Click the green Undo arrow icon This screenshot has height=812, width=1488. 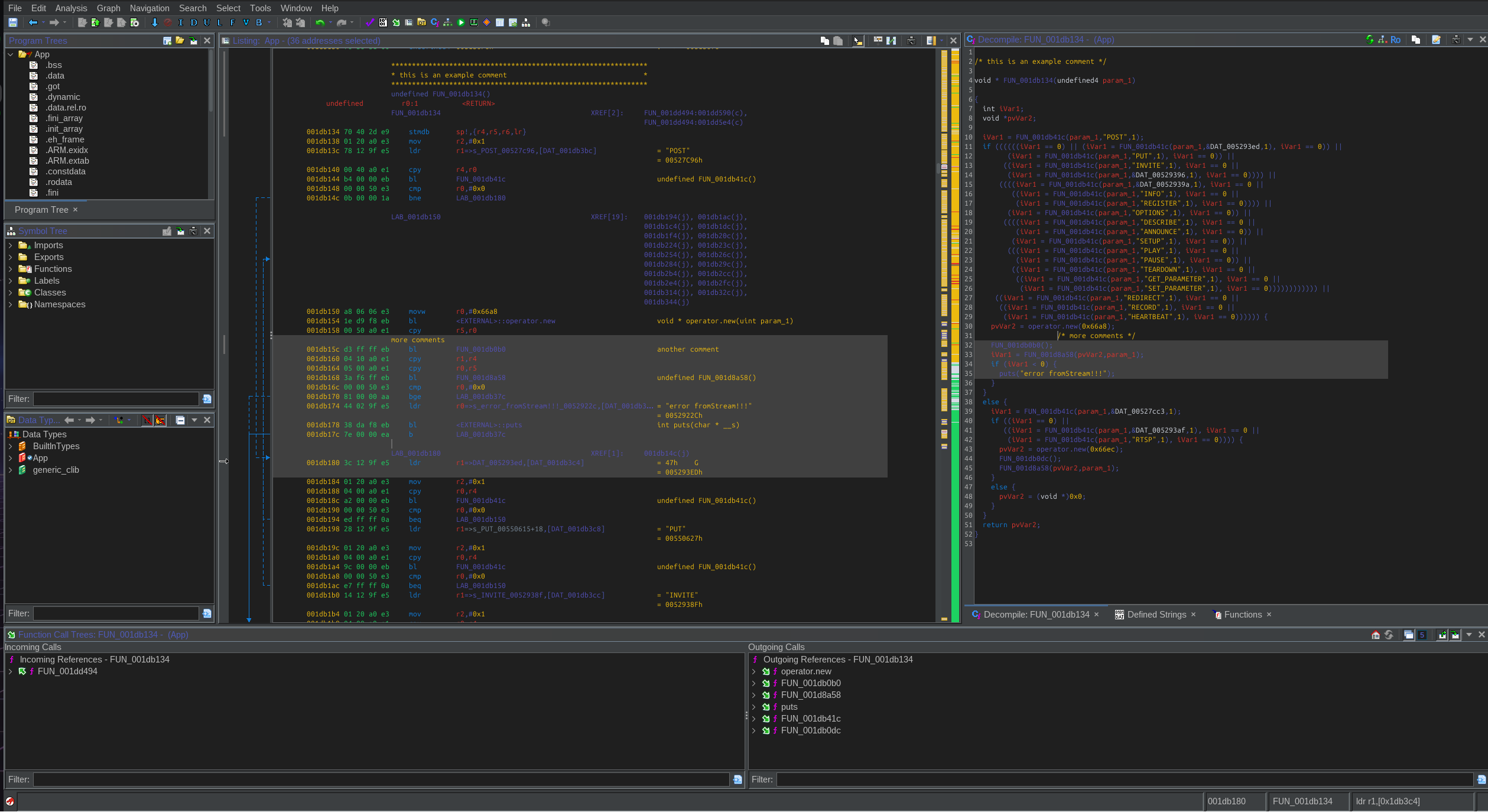coord(320,22)
